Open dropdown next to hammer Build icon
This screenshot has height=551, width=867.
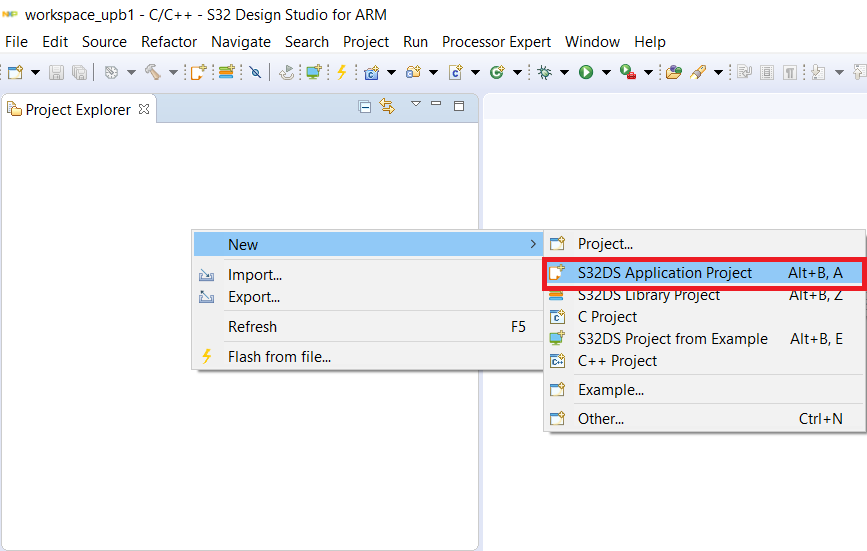point(173,72)
